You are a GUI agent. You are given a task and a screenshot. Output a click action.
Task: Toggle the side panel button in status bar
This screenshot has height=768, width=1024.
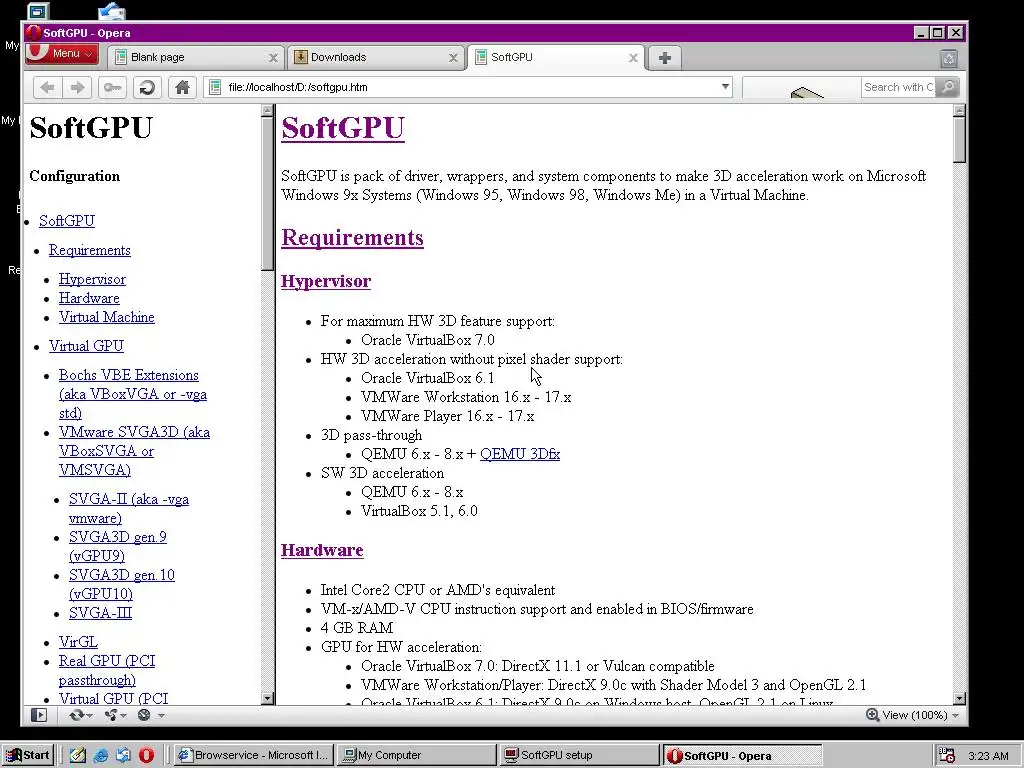[x=39, y=715]
